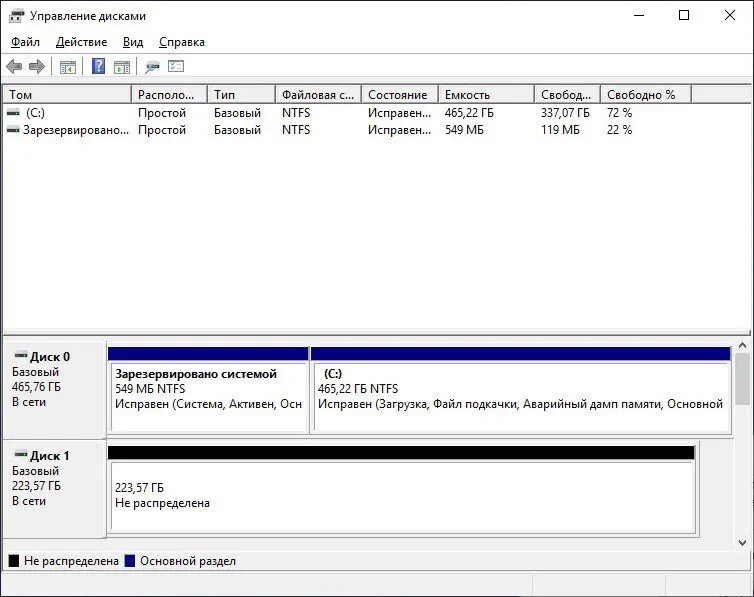The width and height of the screenshot is (754, 597).
Task: Click the rescan disks toolbar icon
Action: coord(152,67)
